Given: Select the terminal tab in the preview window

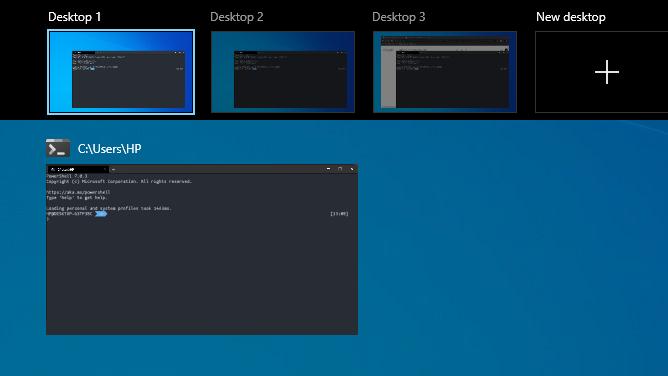Looking at the screenshot, I should pyautogui.click(x=78, y=169).
